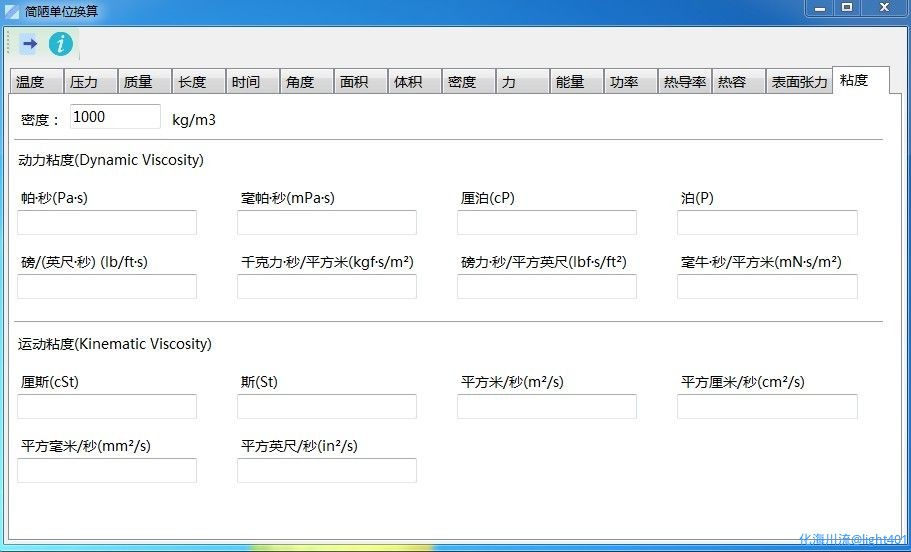Go to the 长度 tab
The height and width of the screenshot is (552, 911).
click(x=198, y=82)
